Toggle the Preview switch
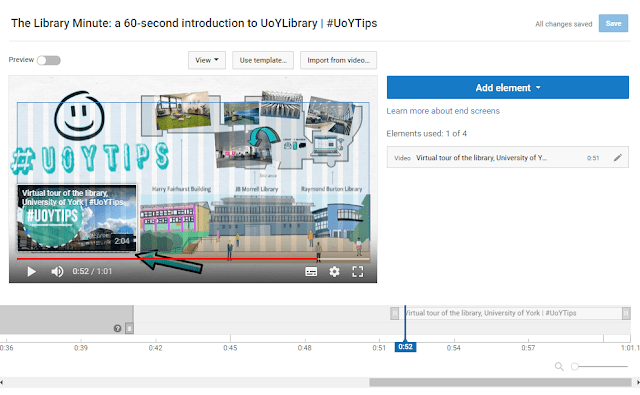 point(49,60)
